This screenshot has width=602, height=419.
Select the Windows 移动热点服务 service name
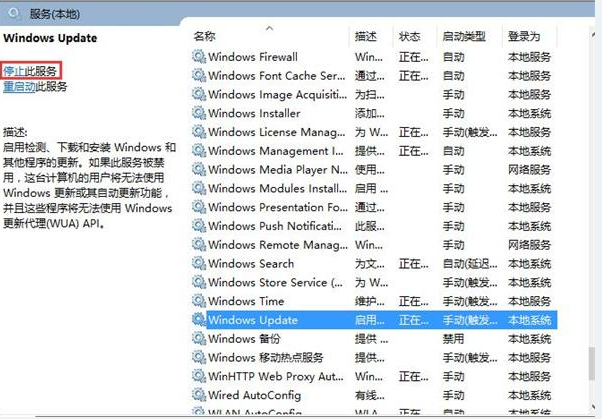coord(266,358)
